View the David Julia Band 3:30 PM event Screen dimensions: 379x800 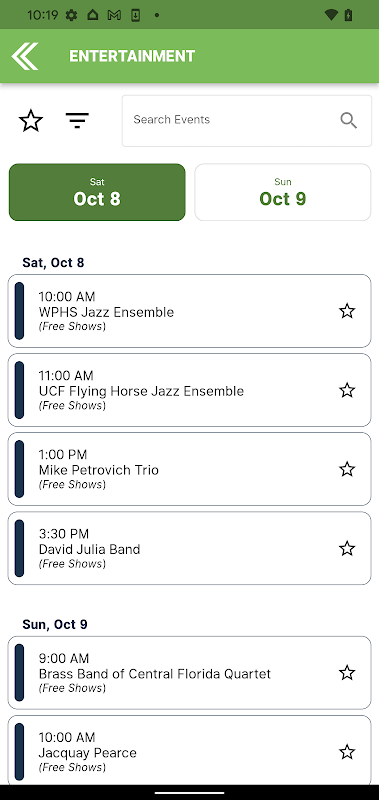[189, 548]
